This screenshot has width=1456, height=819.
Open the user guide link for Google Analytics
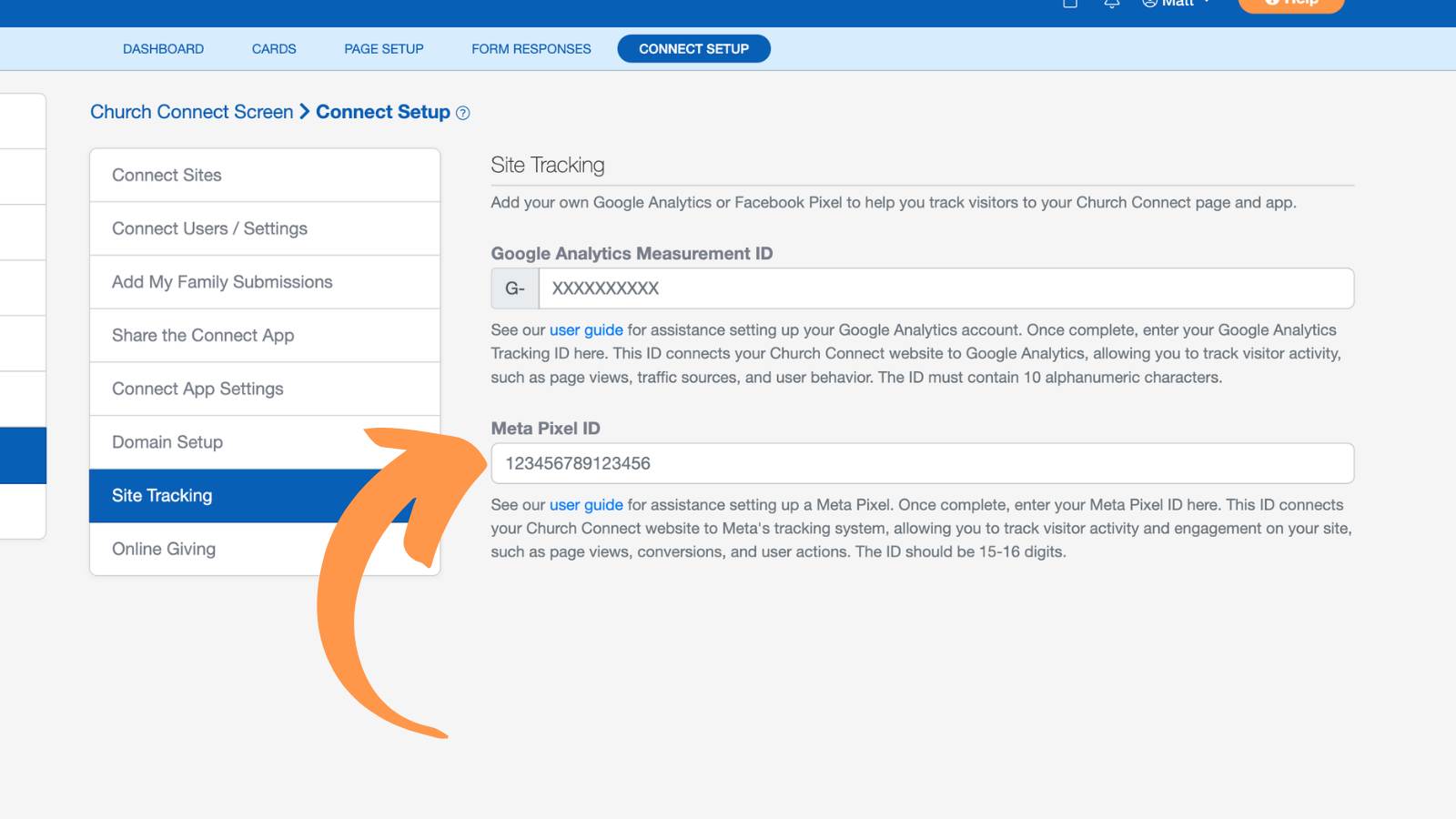point(586,329)
